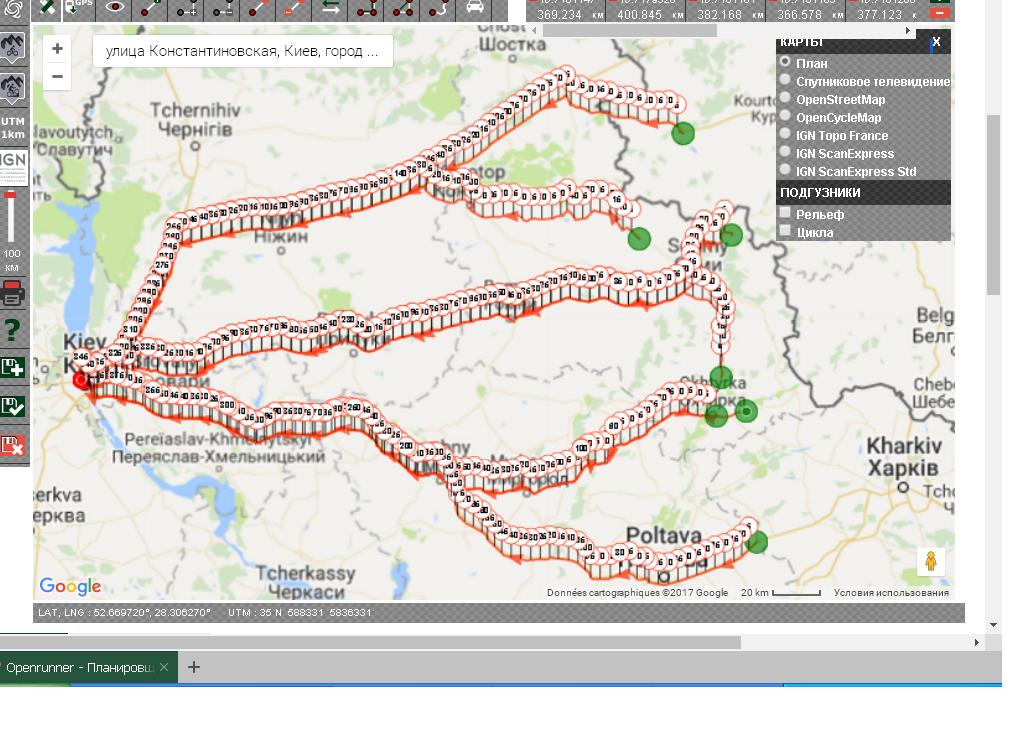Viewport: 1024px width, 742px height.
Task: Click the printer icon in left sidebar
Action: click(x=13, y=294)
